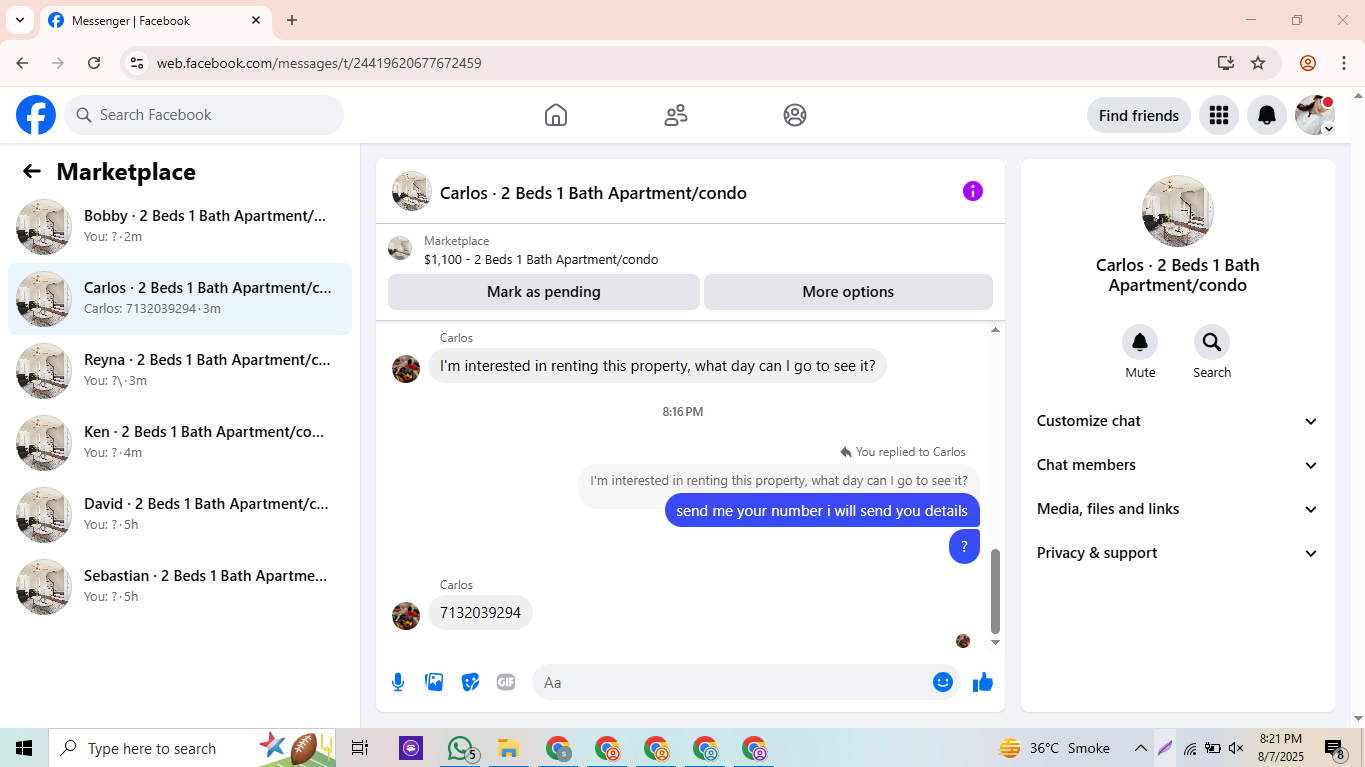
Task: Select the Carlos apartment conversation
Action: pyautogui.click(x=180, y=299)
